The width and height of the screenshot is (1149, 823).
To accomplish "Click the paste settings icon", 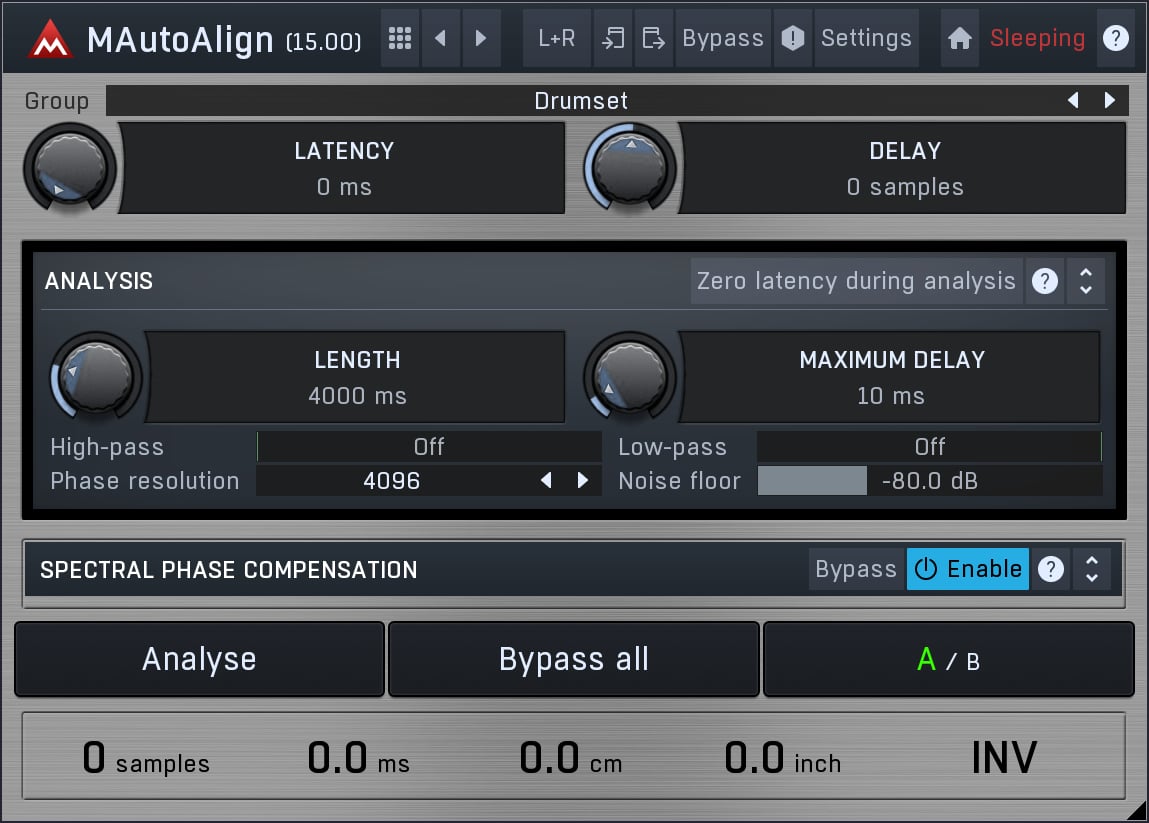I will (654, 39).
